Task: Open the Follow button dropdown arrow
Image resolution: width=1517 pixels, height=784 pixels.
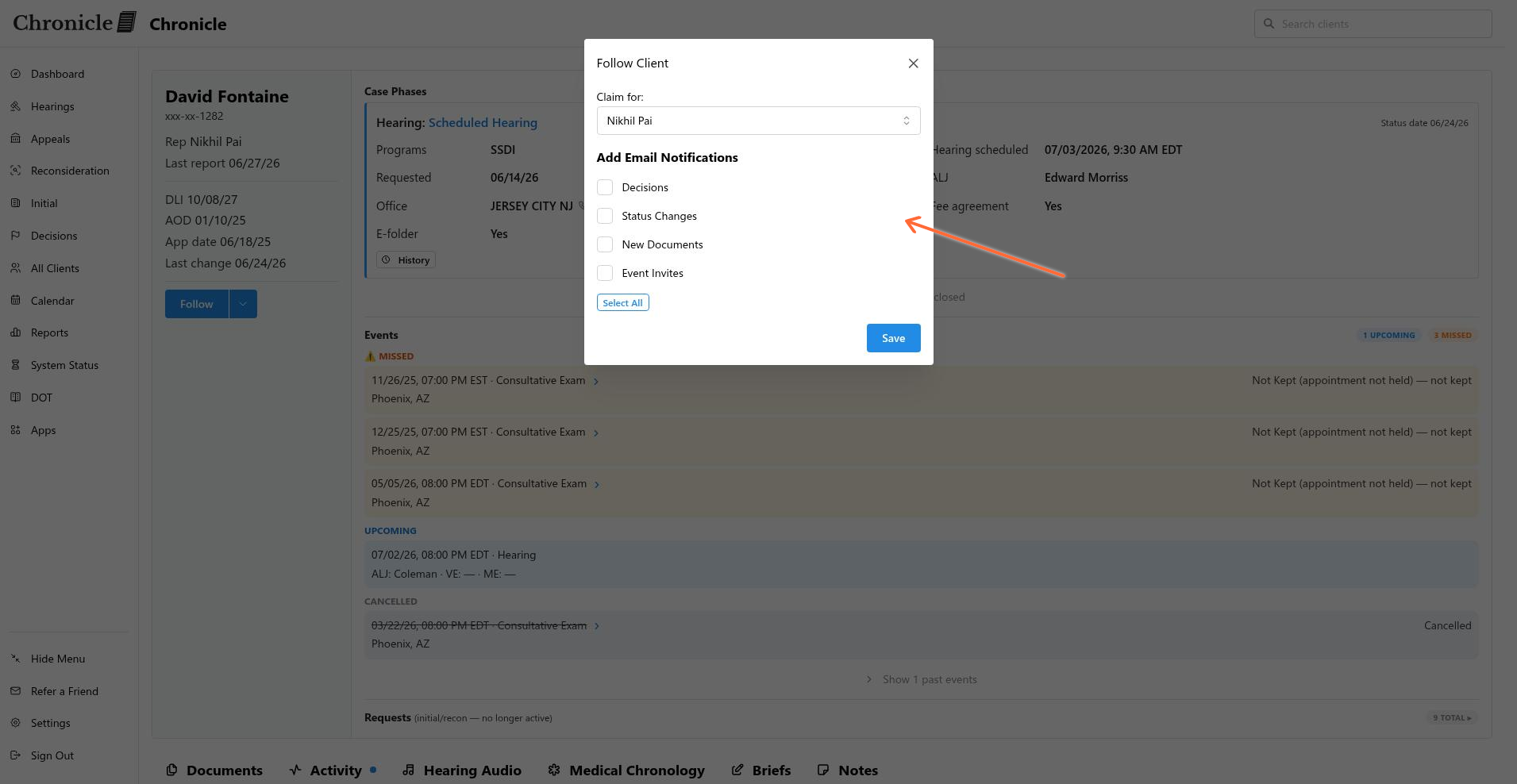Action: click(243, 304)
